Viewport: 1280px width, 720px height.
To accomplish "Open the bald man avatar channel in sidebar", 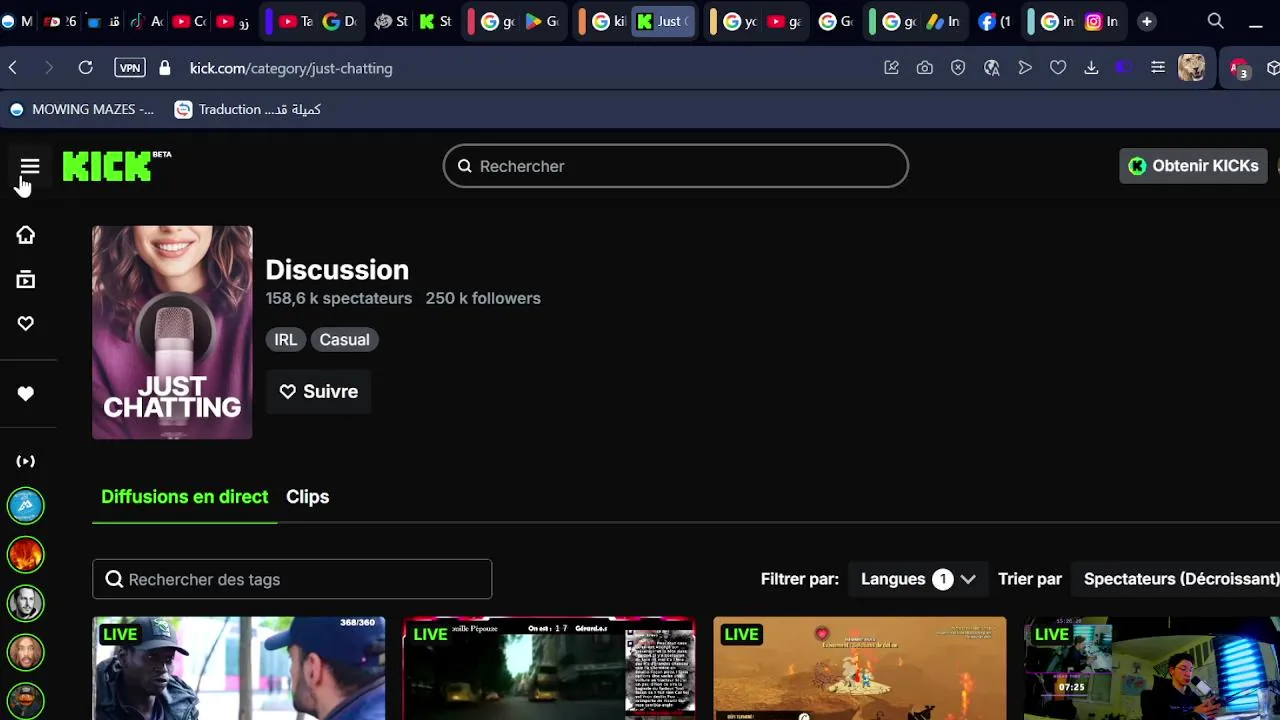I will click(x=26, y=652).
